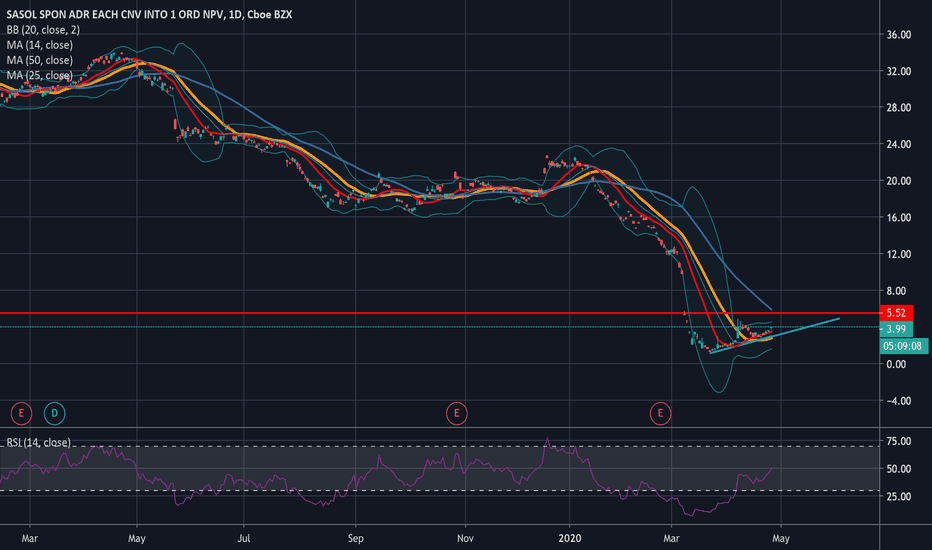Select the RSI (14, close) indicator label
The image size is (932, 550).
38,442
